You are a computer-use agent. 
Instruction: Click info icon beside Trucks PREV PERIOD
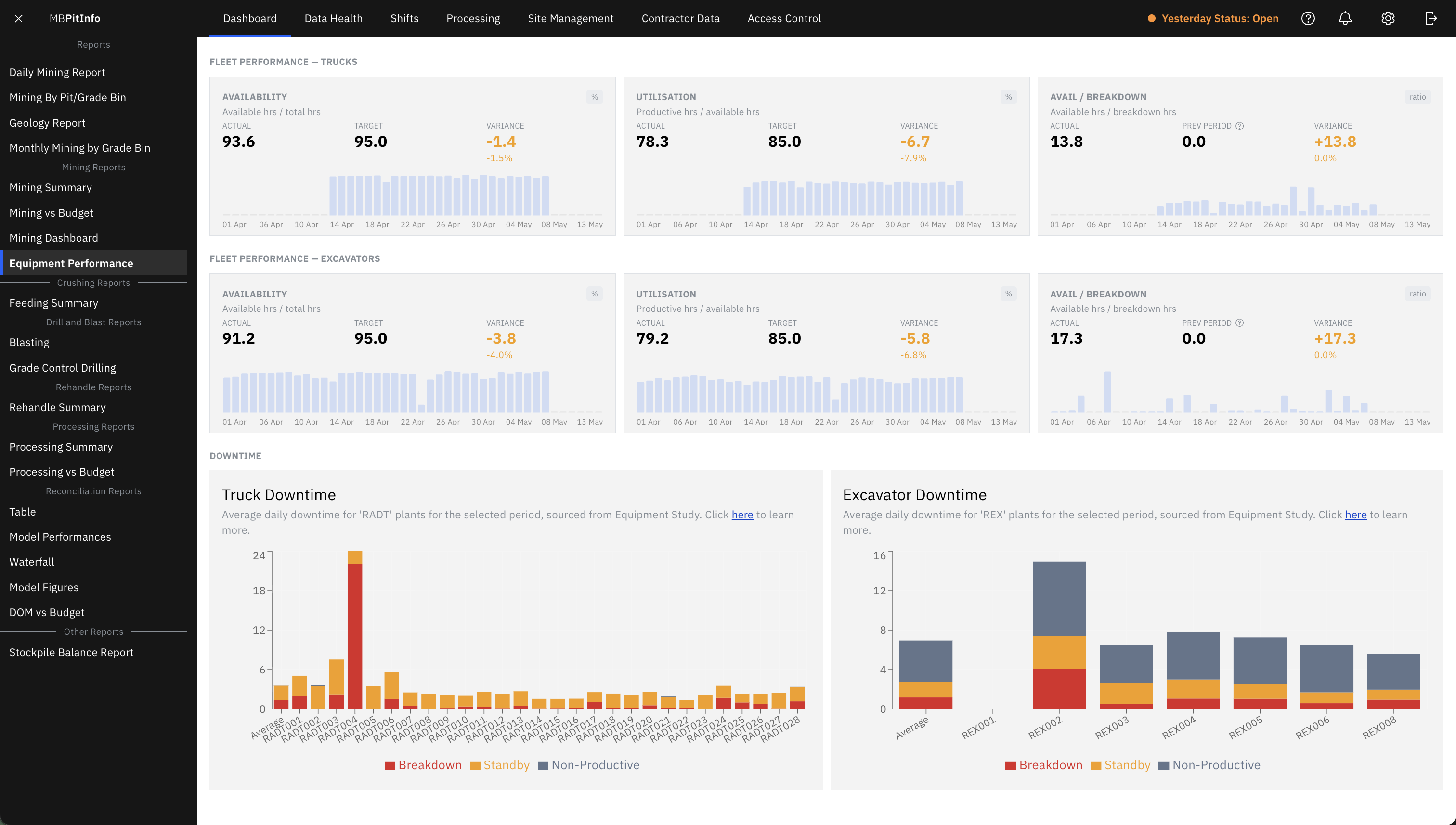point(1239,126)
